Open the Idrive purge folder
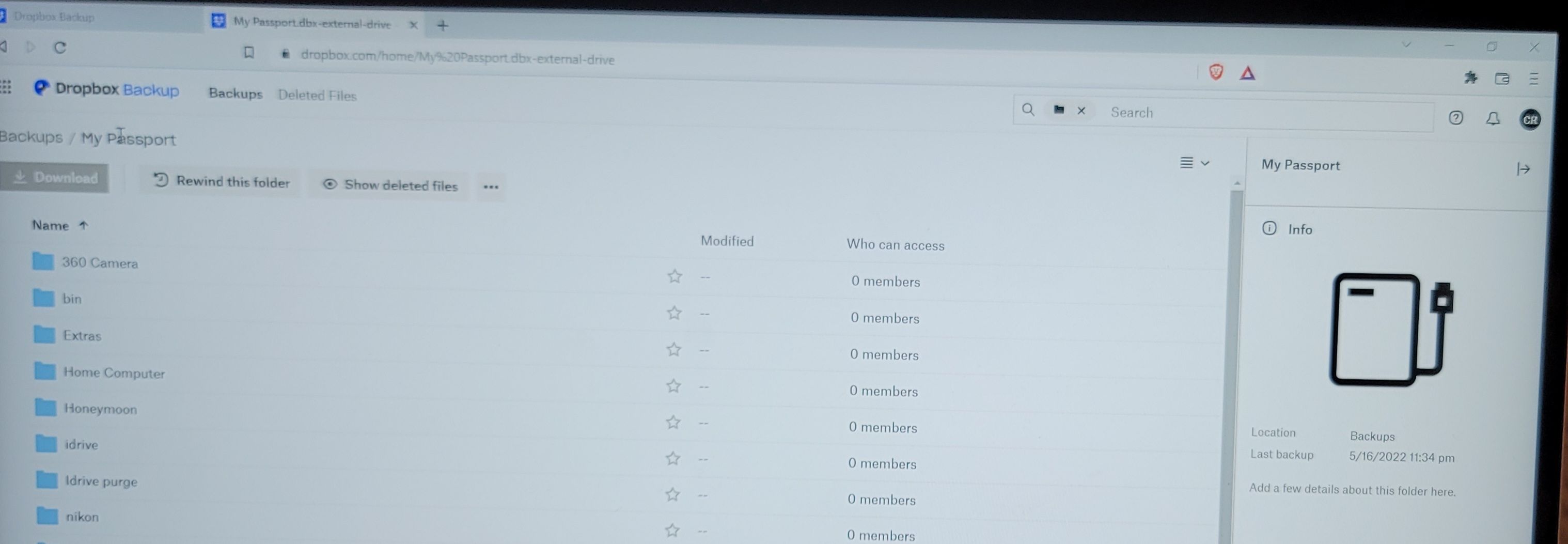The width and height of the screenshot is (1568, 544). click(x=101, y=481)
